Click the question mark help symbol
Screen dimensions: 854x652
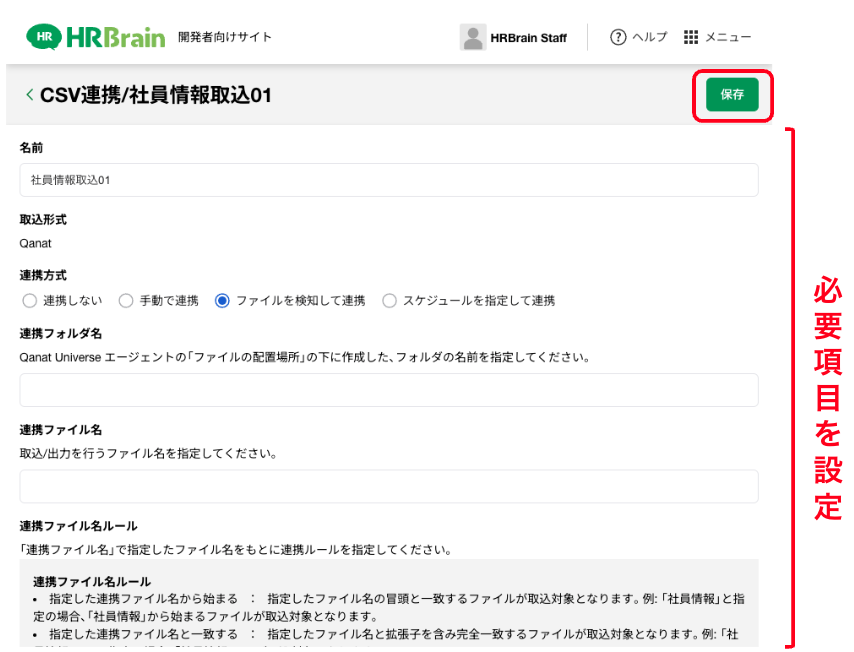pos(618,37)
